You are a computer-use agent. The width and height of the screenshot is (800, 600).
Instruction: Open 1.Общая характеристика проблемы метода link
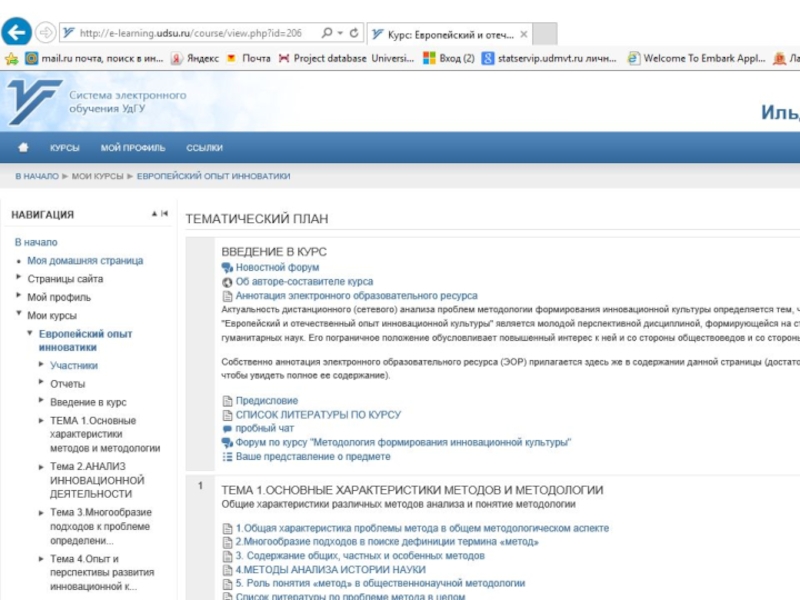click(x=422, y=528)
